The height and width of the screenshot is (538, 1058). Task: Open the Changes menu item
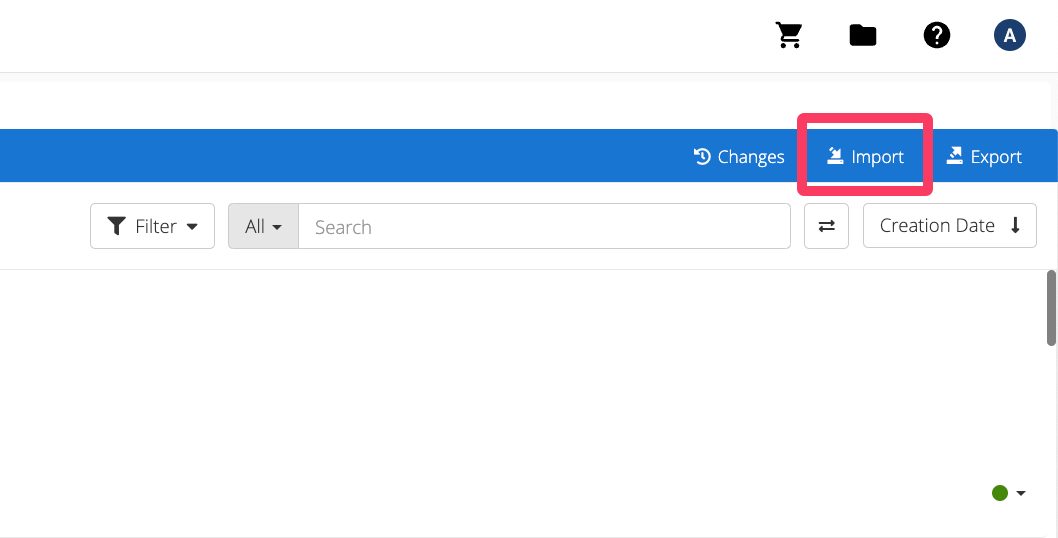pyautogui.click(x=739, y=157)
